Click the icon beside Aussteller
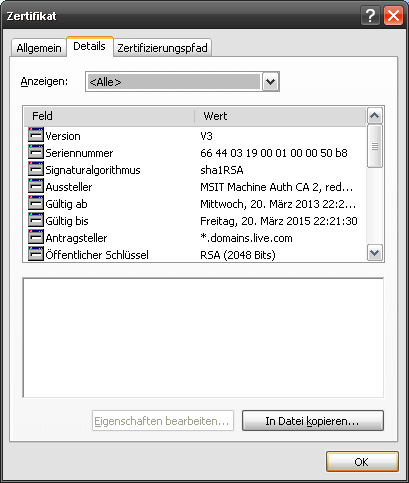409x483 pixels. click(x=36, y=186)
